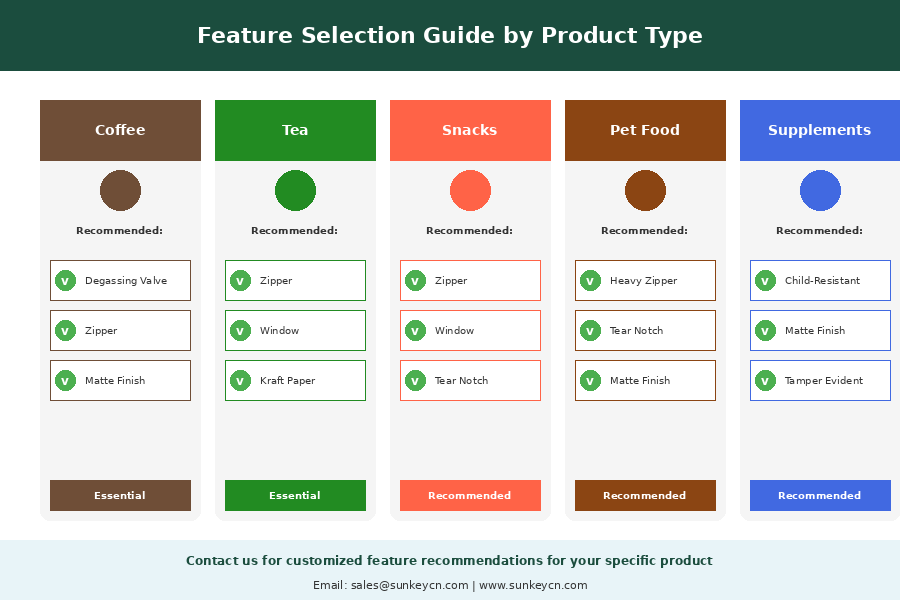The image size is (900, 600).
Task: Select the Coffee column header
Action: coord(120,130)
